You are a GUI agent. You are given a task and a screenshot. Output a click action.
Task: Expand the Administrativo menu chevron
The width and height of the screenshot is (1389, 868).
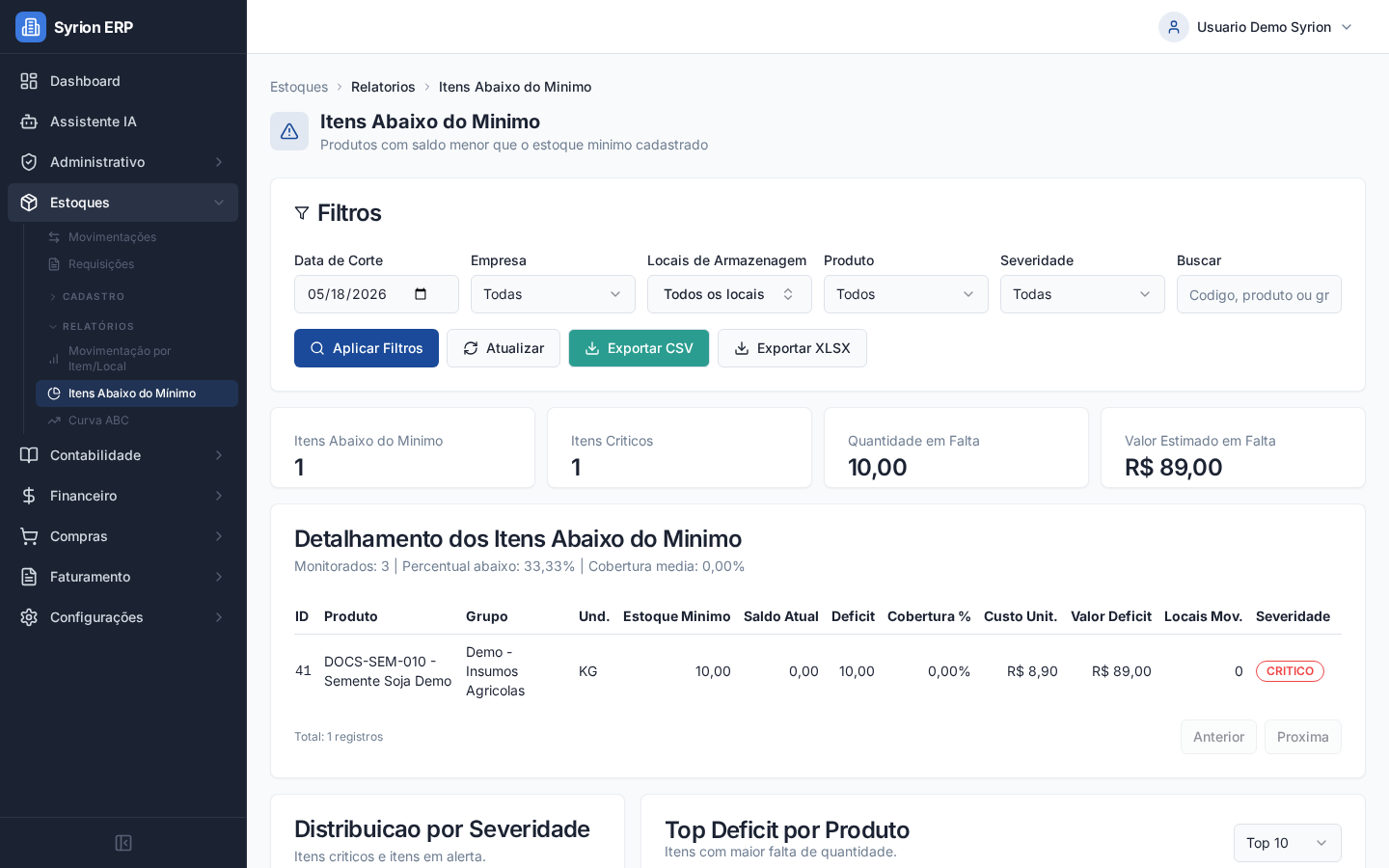[x=219, y=162]
